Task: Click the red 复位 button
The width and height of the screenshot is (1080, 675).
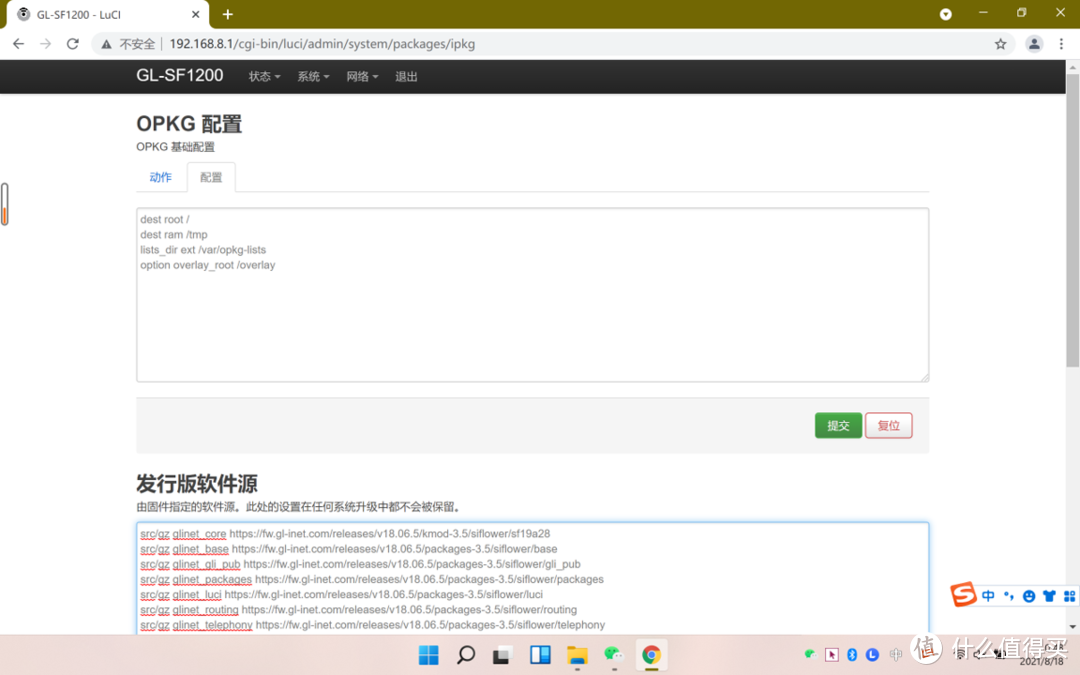Action: 889,426
